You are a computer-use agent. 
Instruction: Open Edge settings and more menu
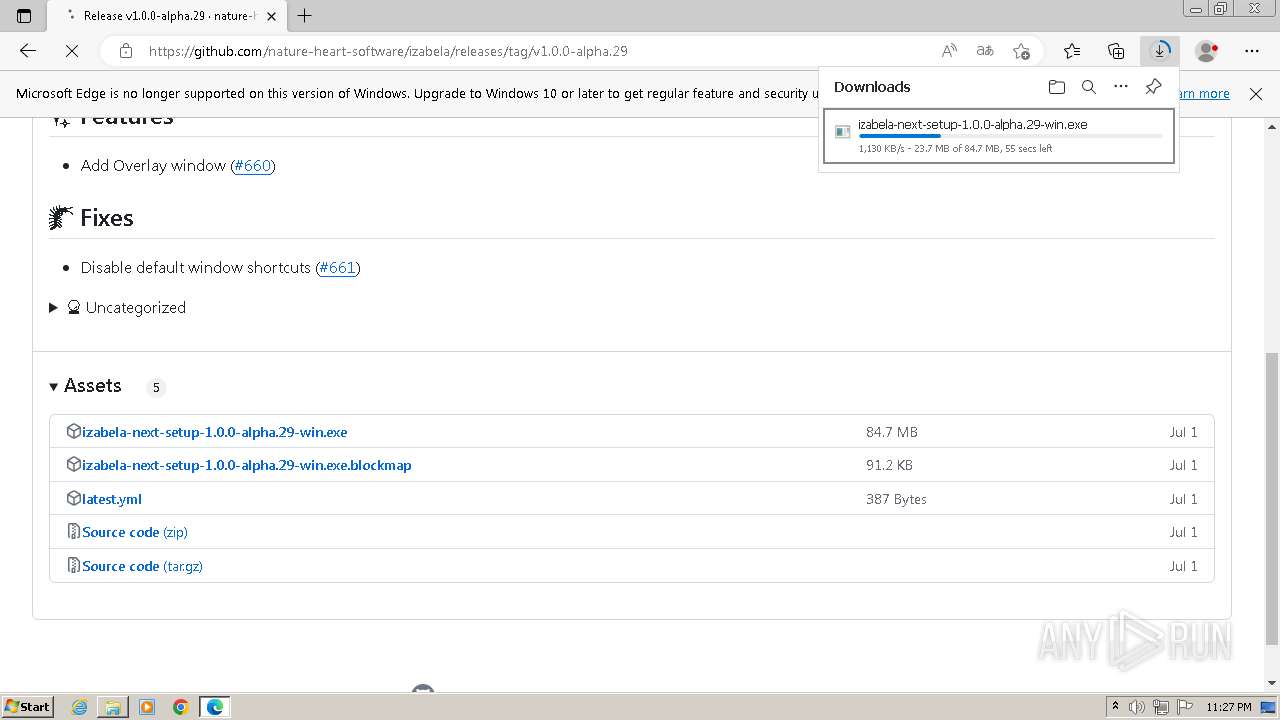(1252, 51)
